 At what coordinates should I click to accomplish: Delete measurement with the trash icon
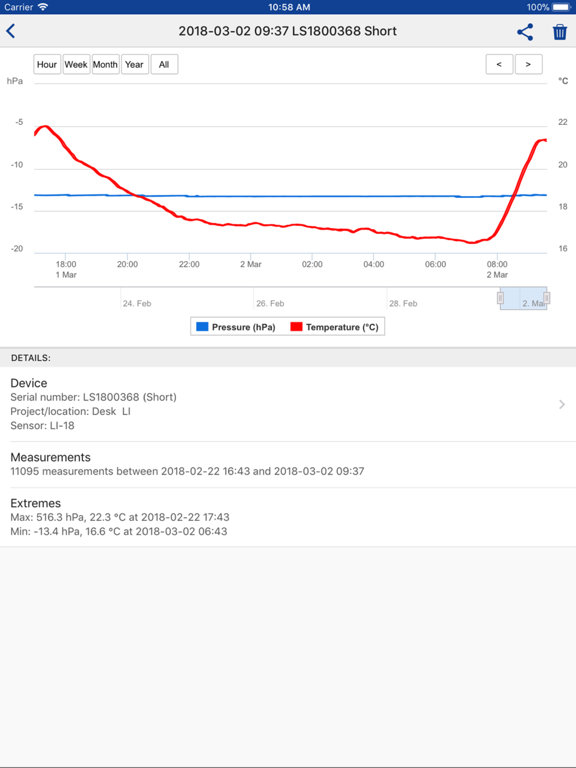560,32
